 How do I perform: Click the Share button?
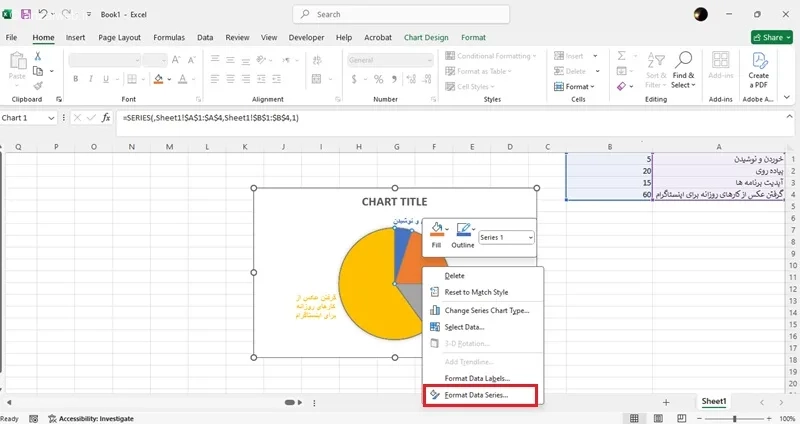click(x=771, y=37)
